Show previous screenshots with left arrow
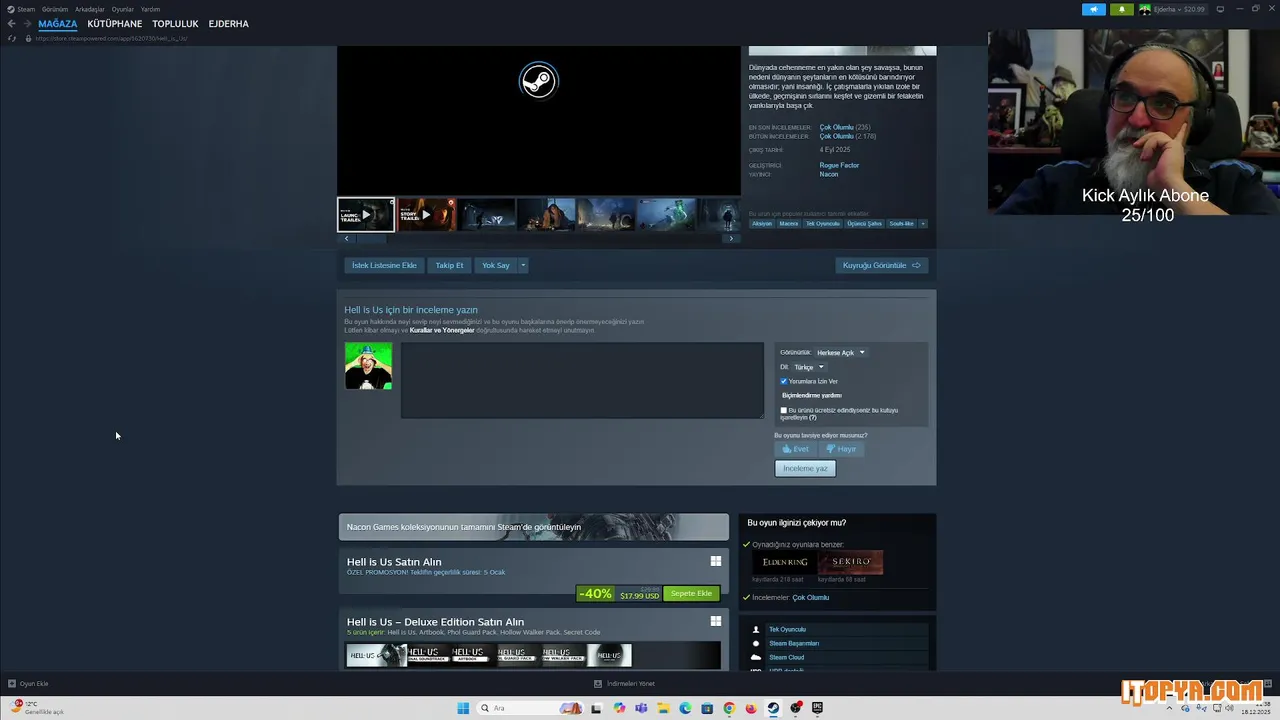Image resolution: width=1280 pixels, height=720 pixels. click(347, 238)
